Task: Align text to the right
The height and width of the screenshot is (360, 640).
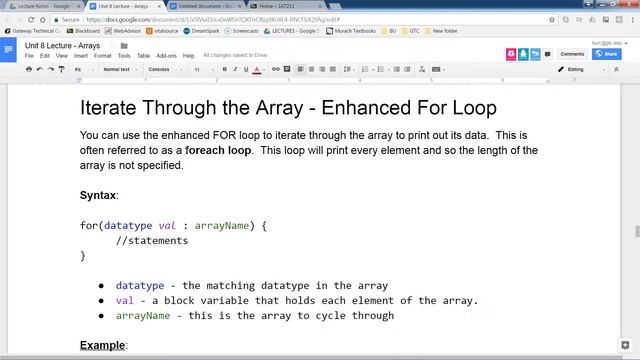Action: 322,69
